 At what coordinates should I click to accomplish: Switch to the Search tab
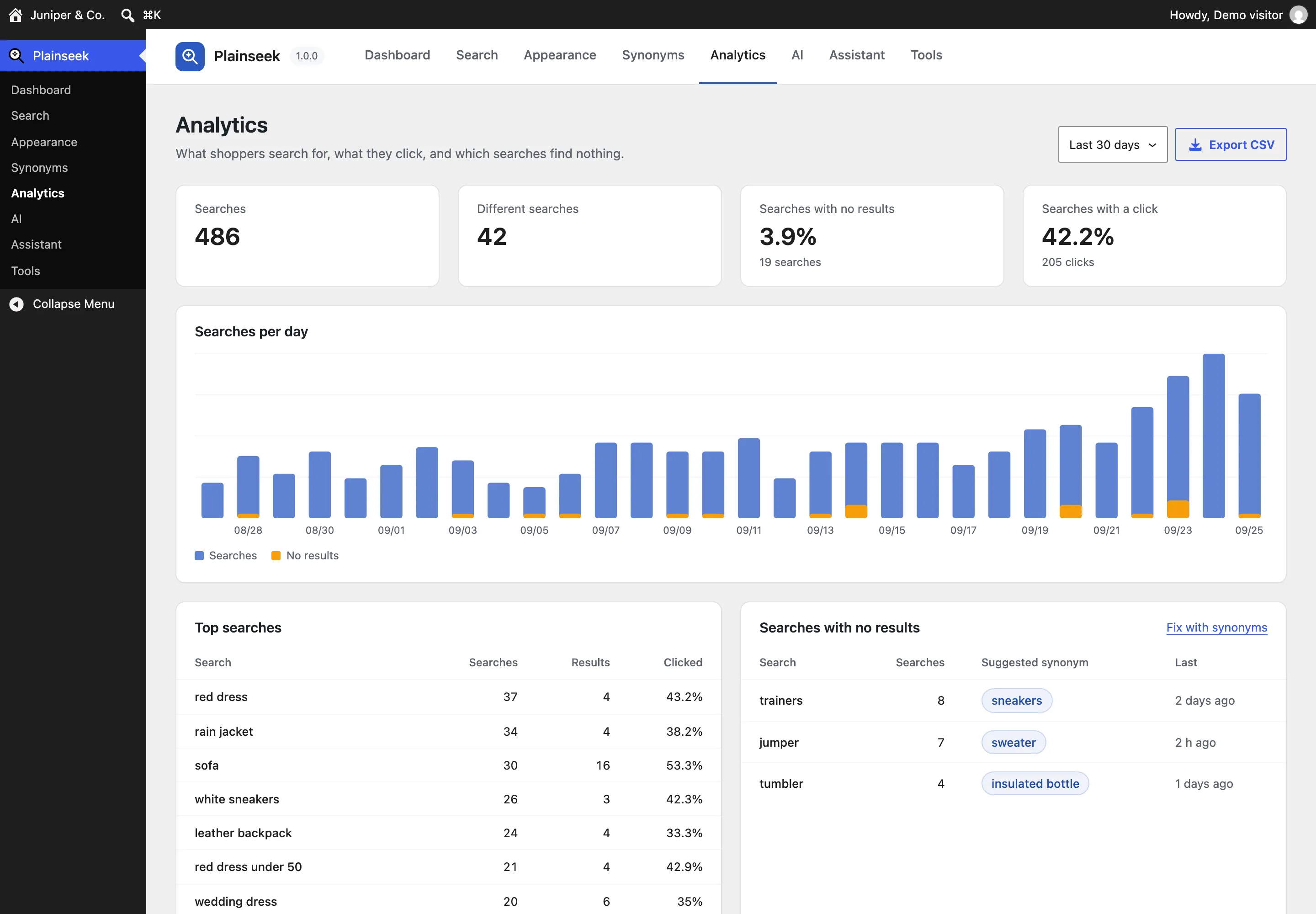477,55
